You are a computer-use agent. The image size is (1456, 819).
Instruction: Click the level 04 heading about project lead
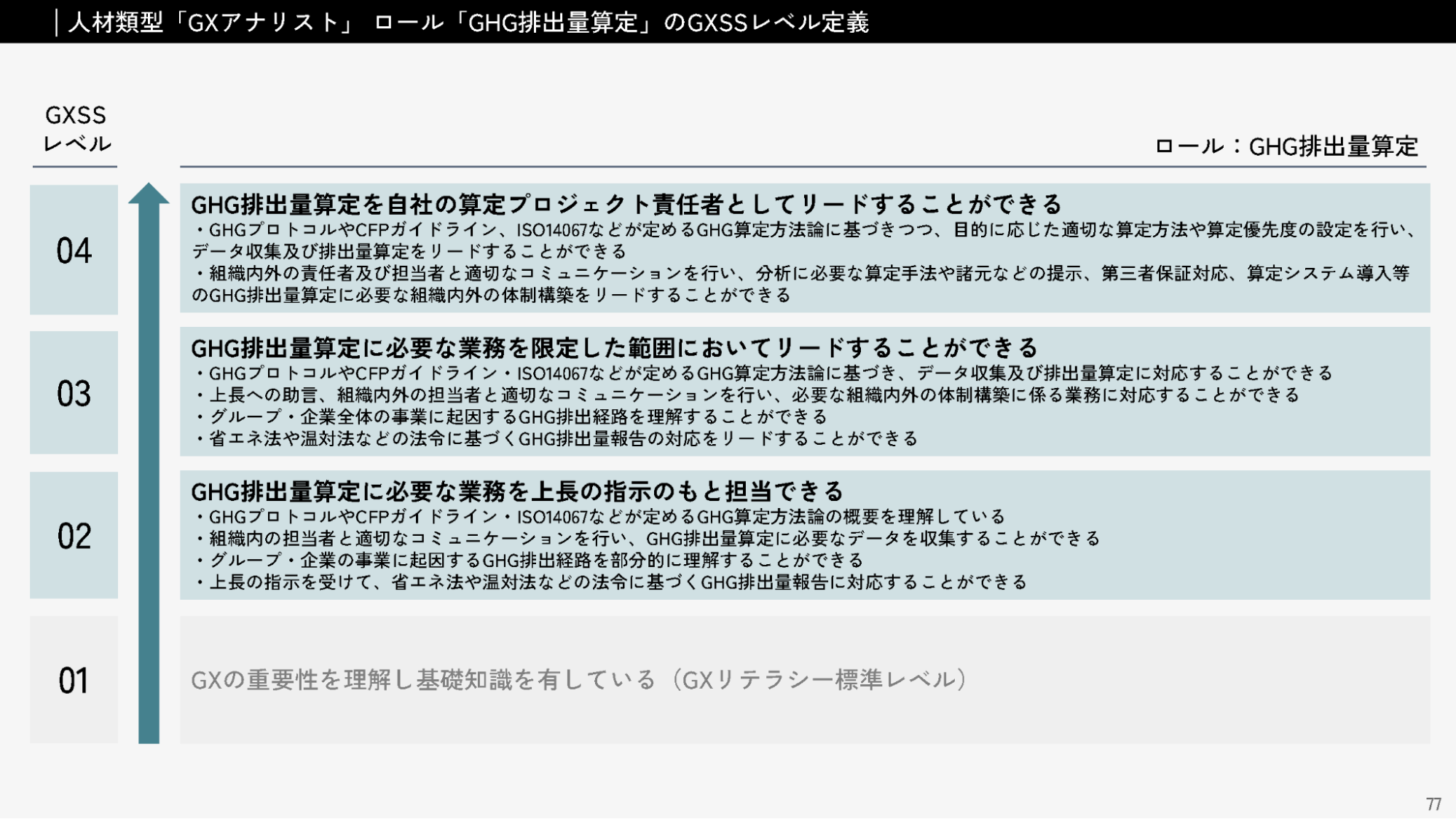[x=626, y=204]
